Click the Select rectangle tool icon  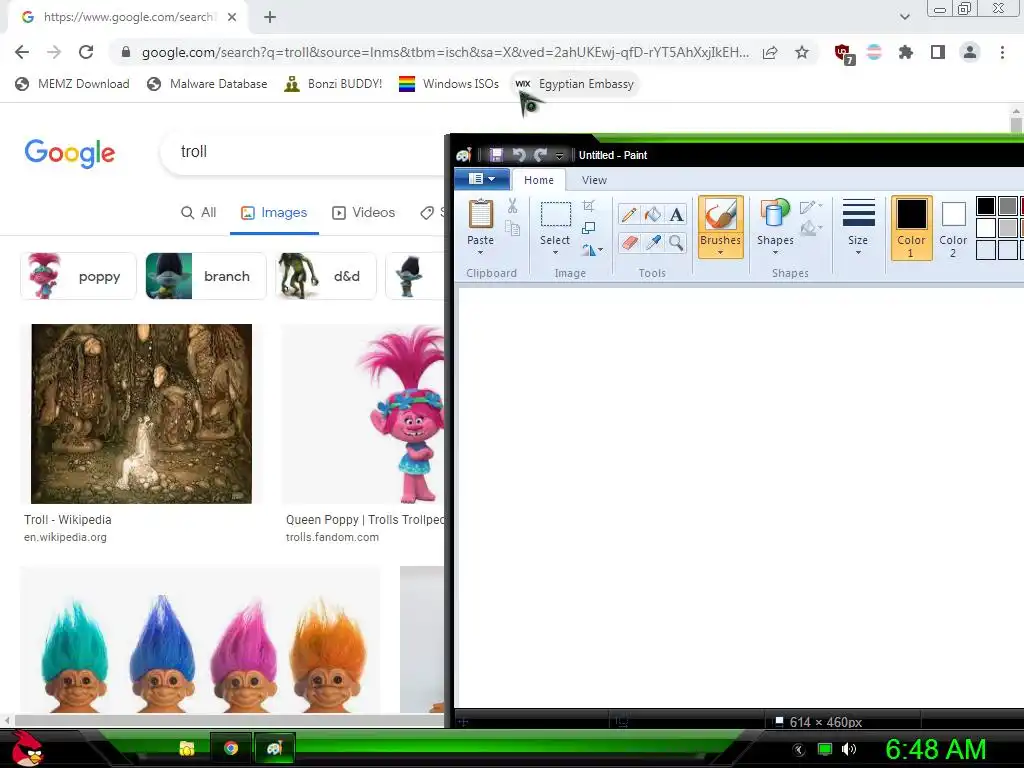555,214
